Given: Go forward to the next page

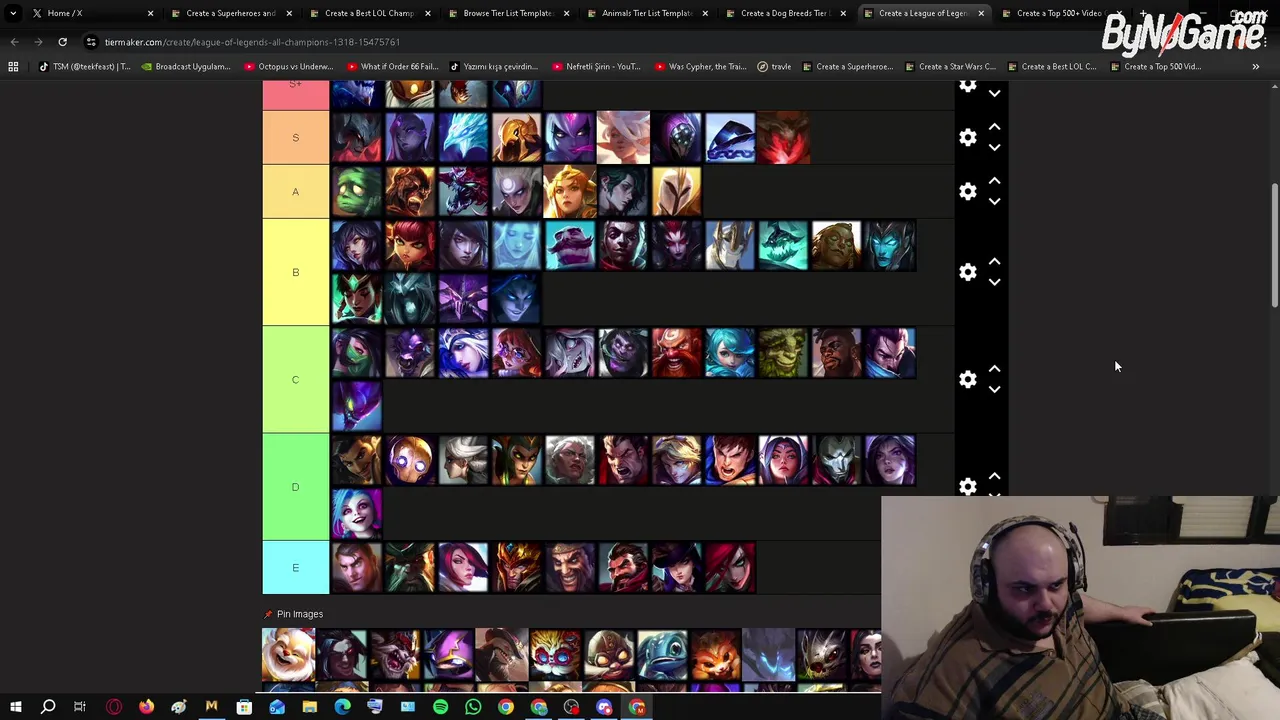Looking at the screenshot, I should 38,42.
